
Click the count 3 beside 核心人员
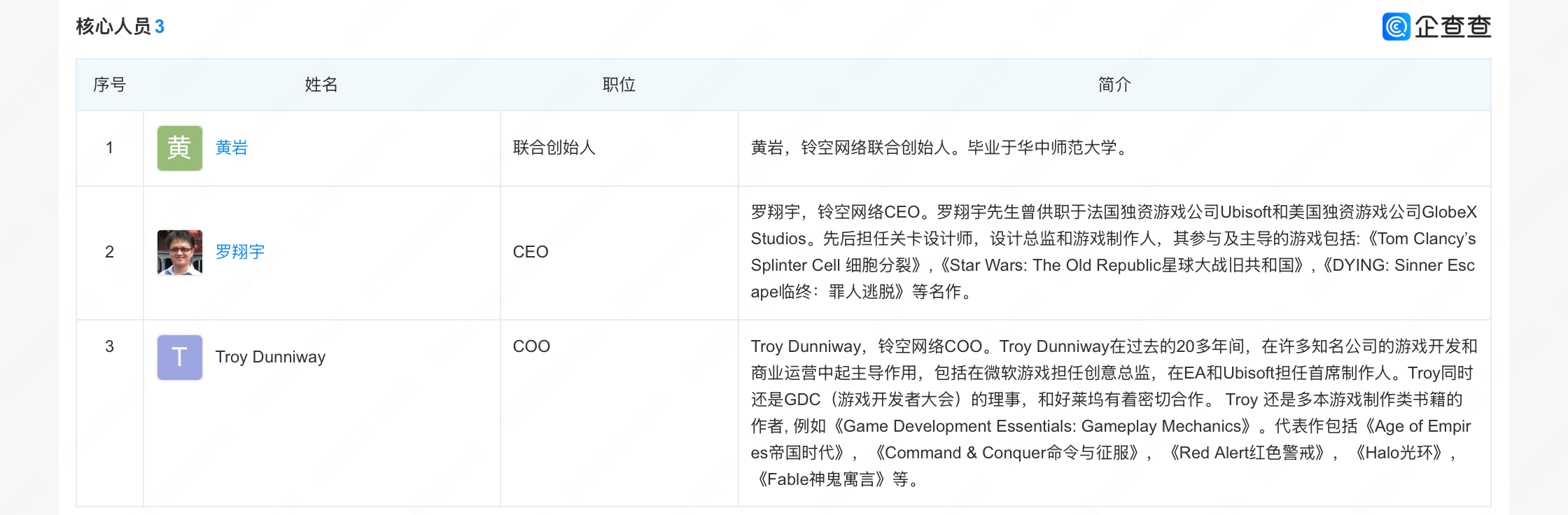point(160,27)
